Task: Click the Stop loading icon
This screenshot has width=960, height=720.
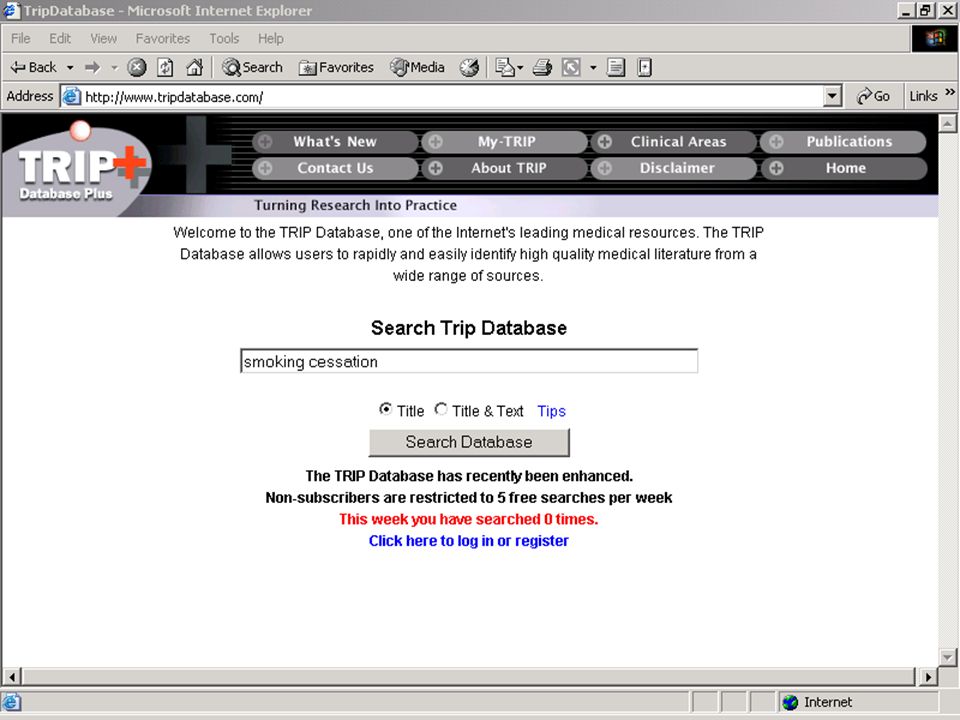Action: (x=137, y=67)
